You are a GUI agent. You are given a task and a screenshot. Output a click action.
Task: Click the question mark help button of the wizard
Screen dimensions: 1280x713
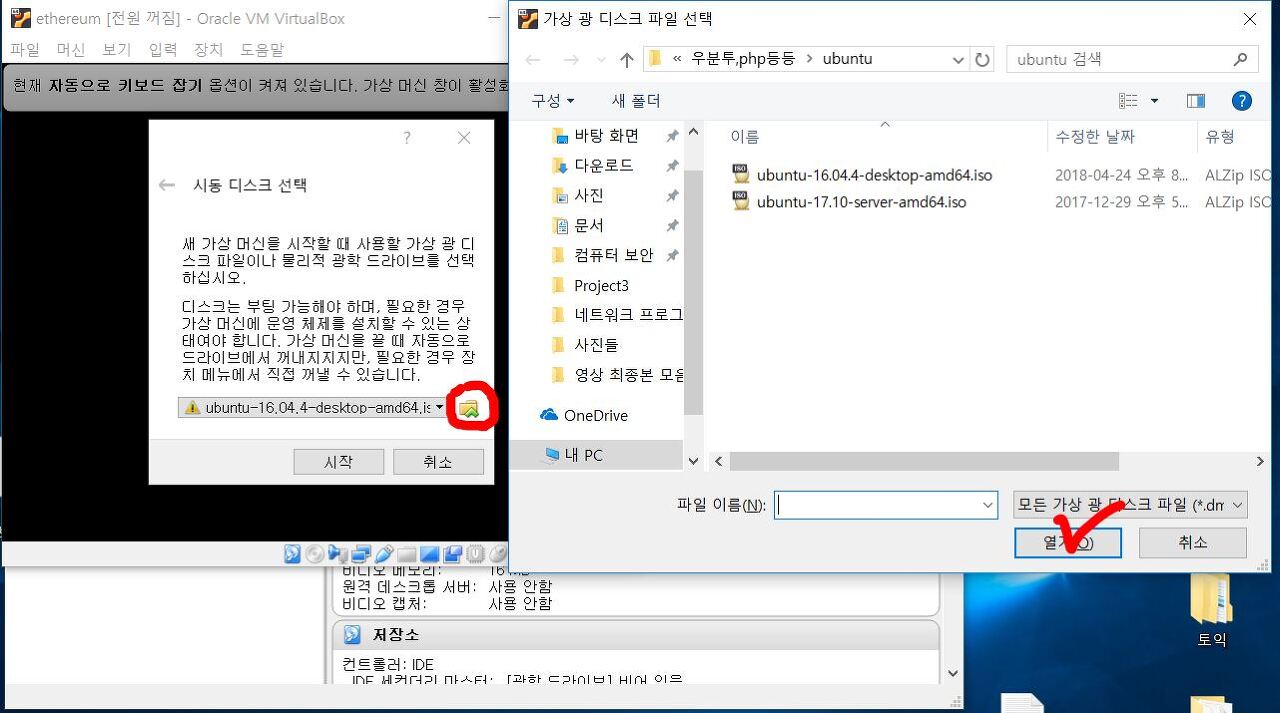tap(407, 138)
